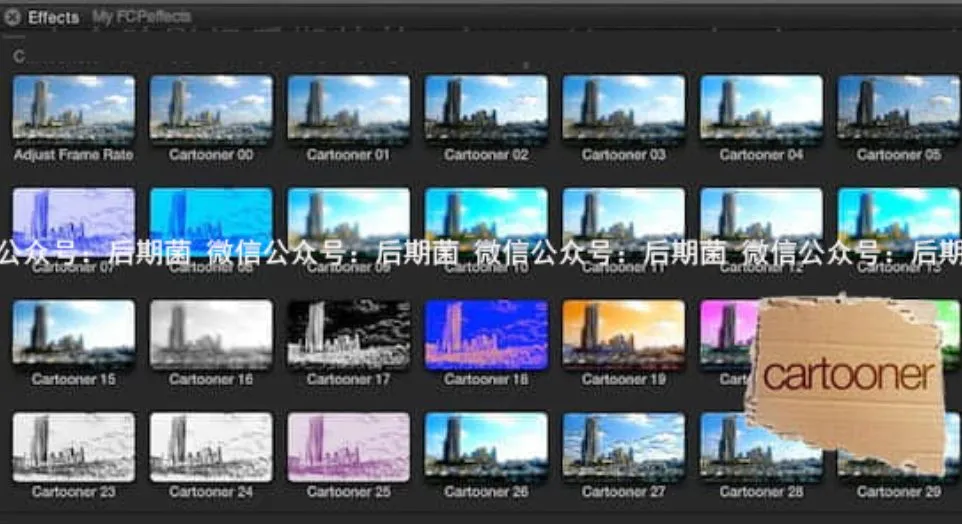
Task: Choose the Cartooner 15 effect
Action: pyautogui.click(x=74, y=334)
